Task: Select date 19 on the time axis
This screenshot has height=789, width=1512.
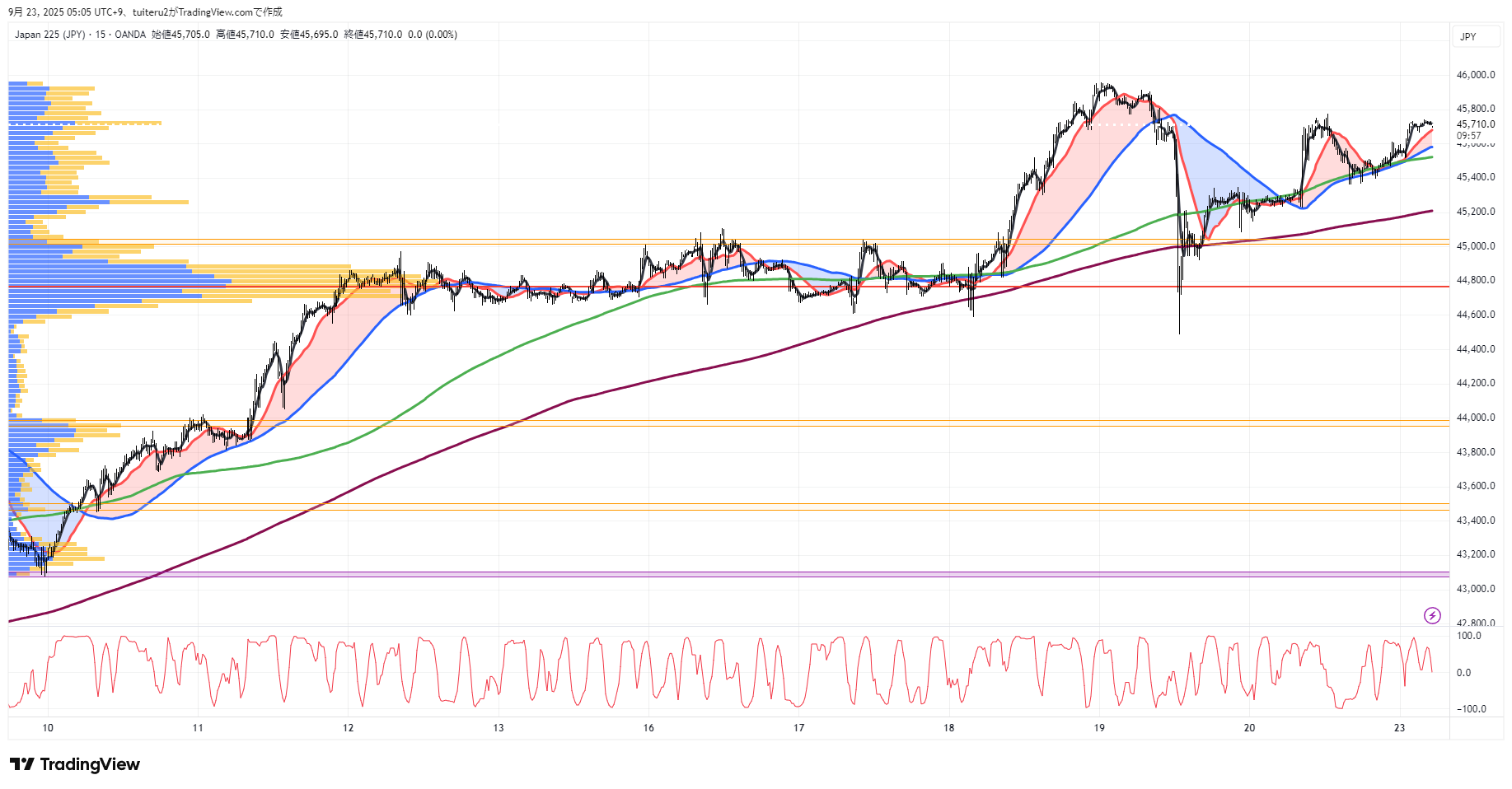Action: tap(1099, 728)
